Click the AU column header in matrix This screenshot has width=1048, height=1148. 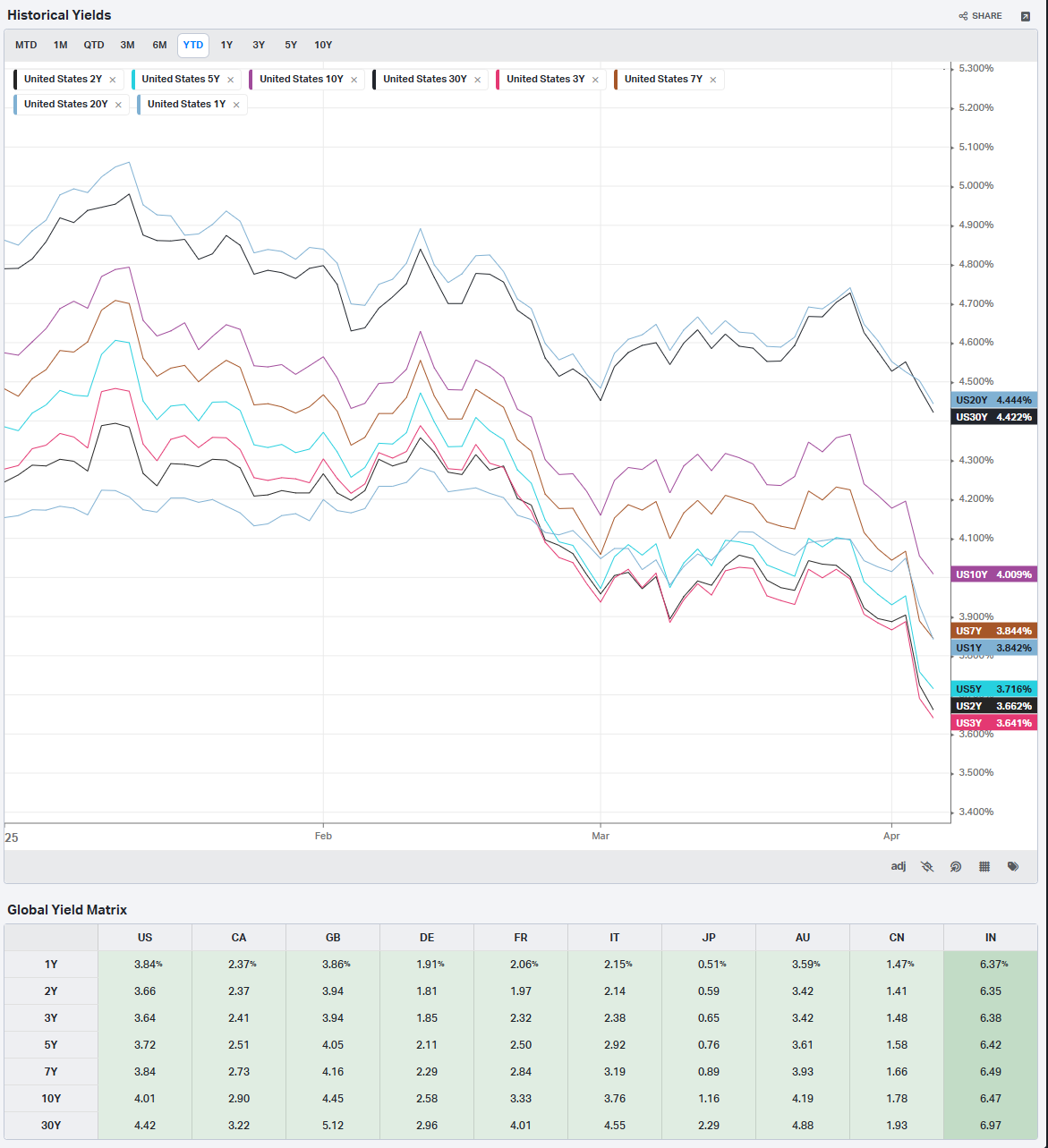pos(803,938)
